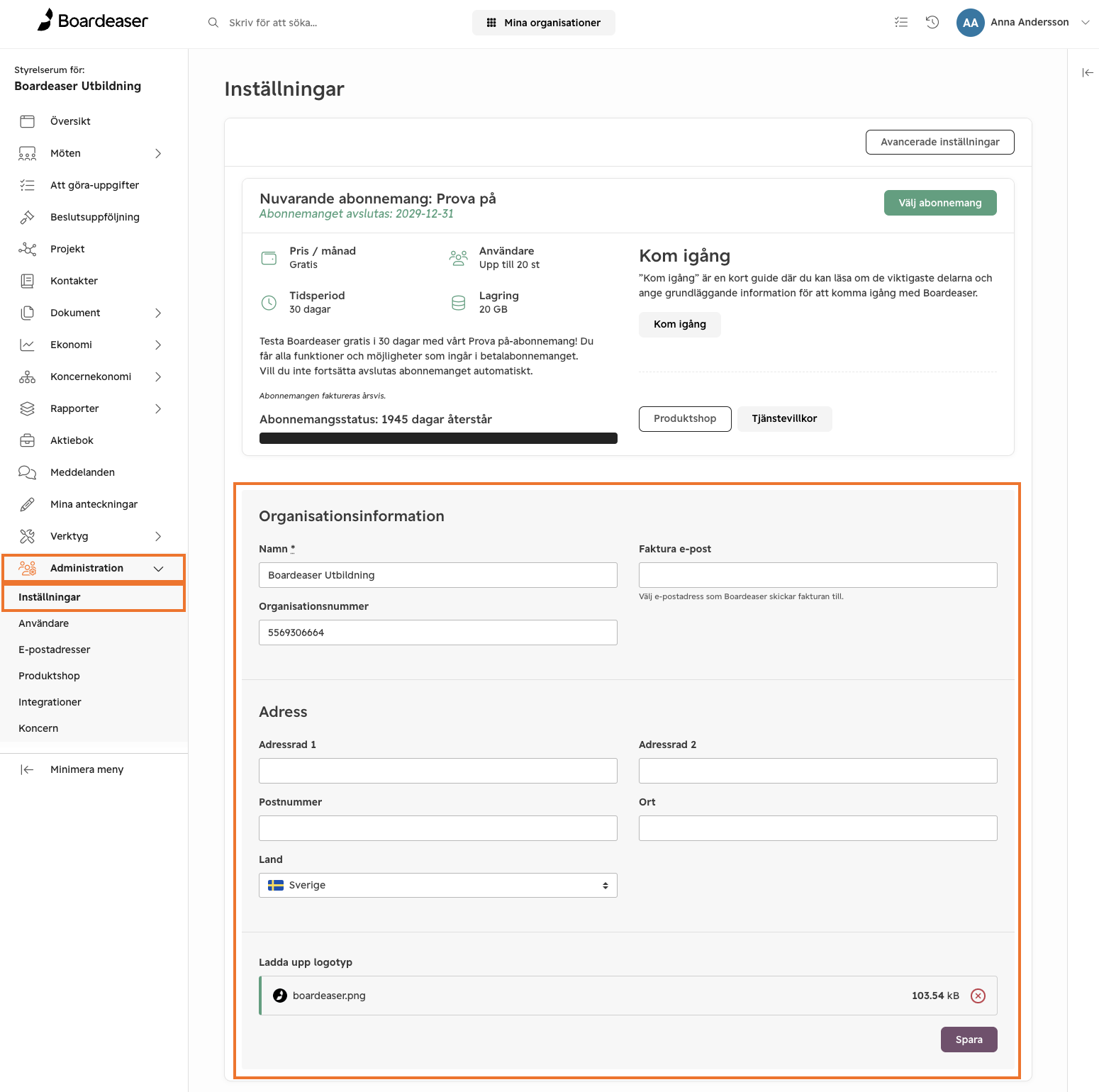The image size is (1099, 1092).
Task: Click the Att göra-uppgifter checklist icon
Action: (27, 185)
